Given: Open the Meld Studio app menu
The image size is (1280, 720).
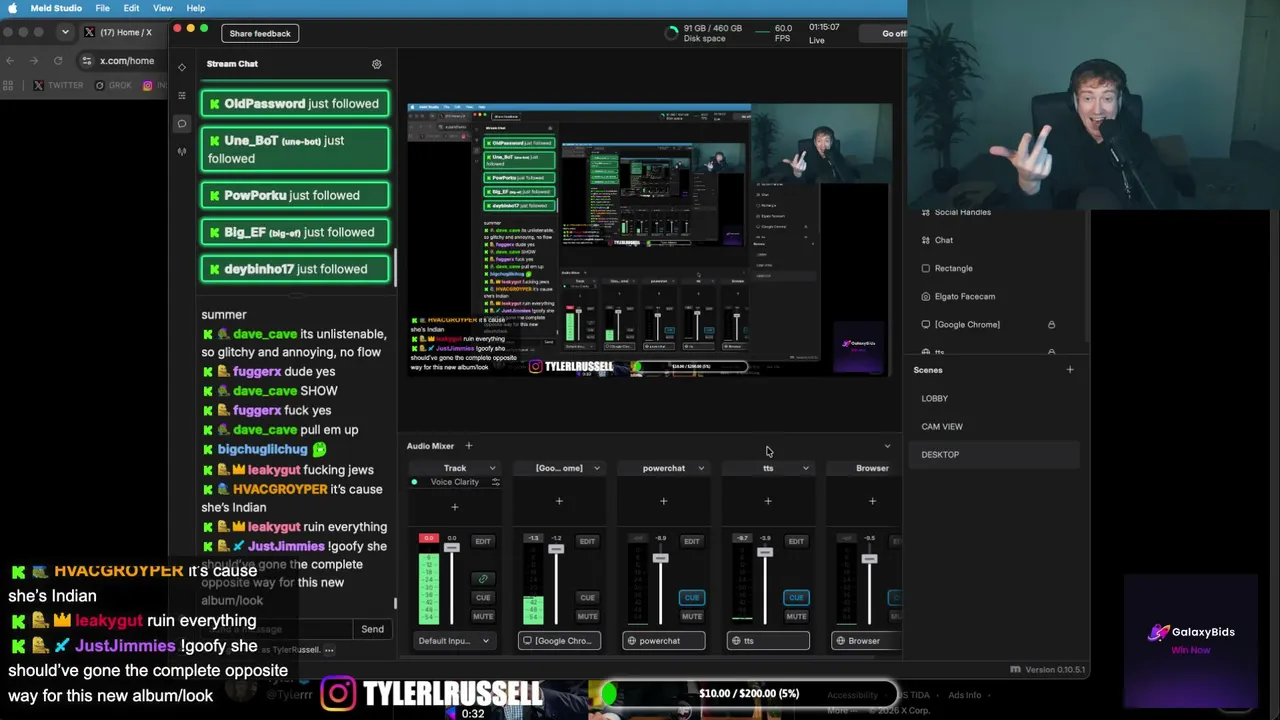Looking at the screenshot, I should pyautogui.click(x=57, y=8).
